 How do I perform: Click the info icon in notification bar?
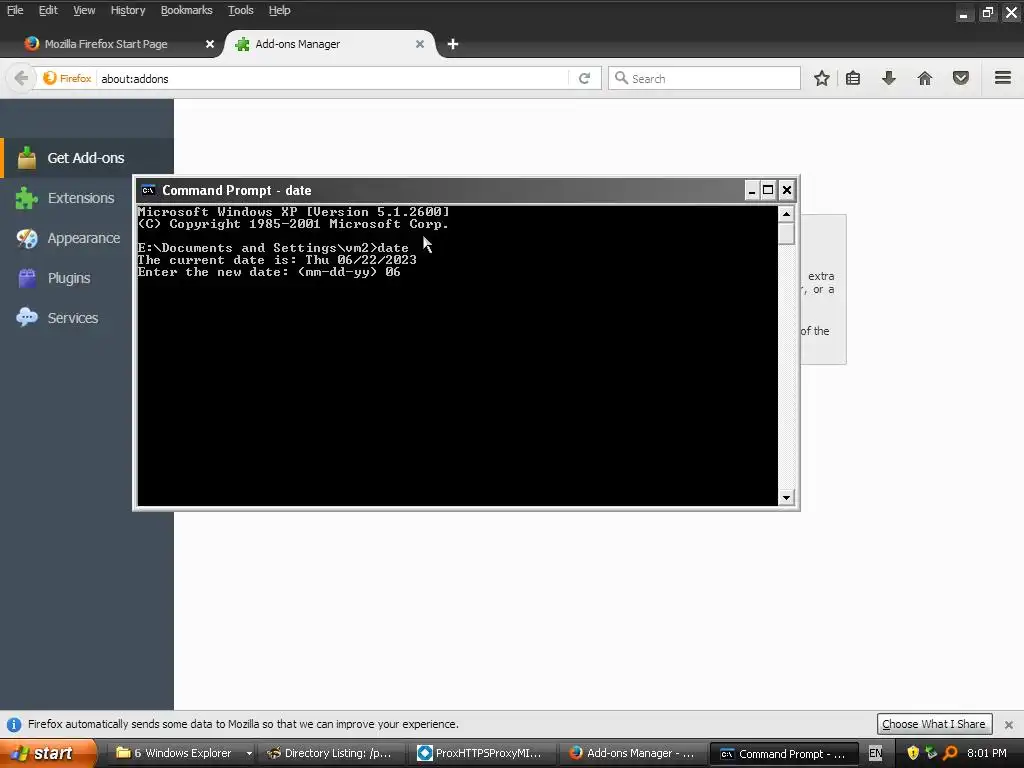tap(14, 724)
